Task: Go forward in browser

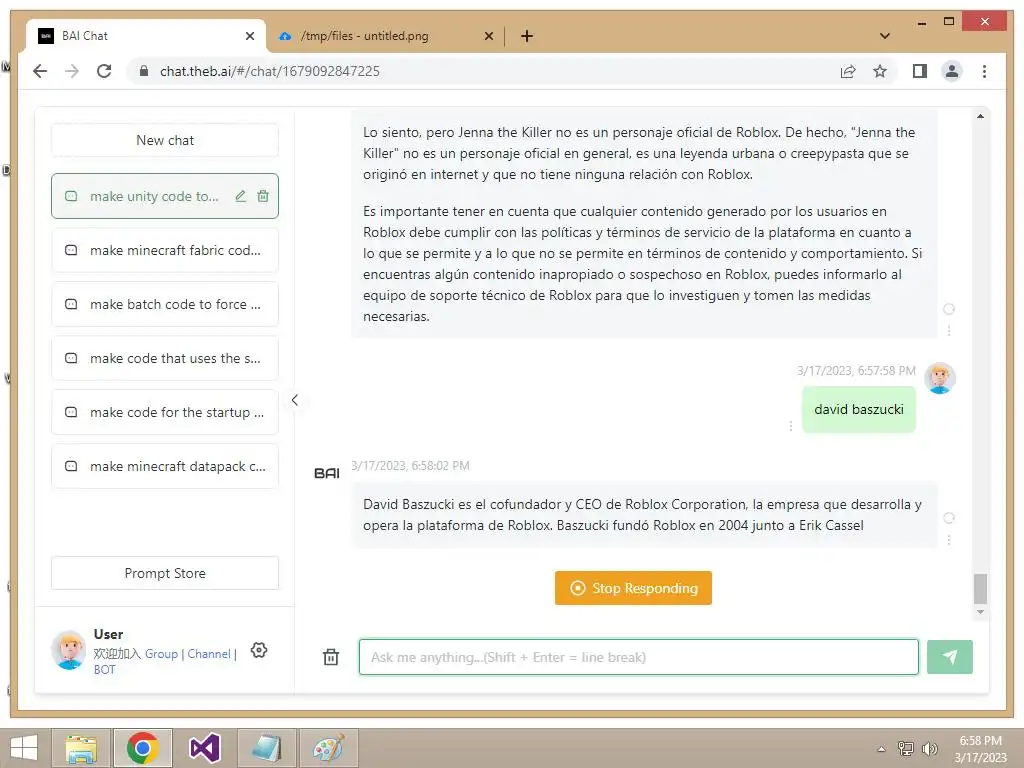Action: (72, 71)
